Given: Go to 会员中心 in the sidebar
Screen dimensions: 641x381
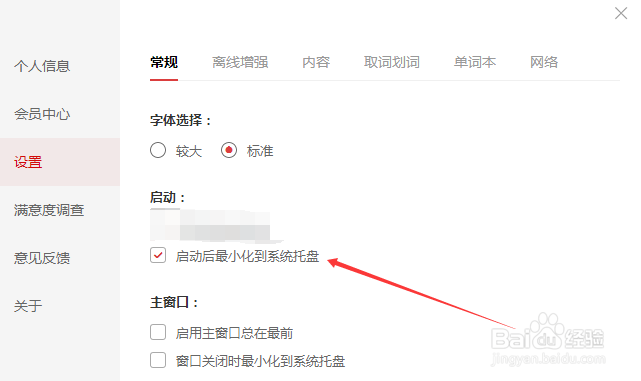Looking at the screenshot, I should (42, 114).
